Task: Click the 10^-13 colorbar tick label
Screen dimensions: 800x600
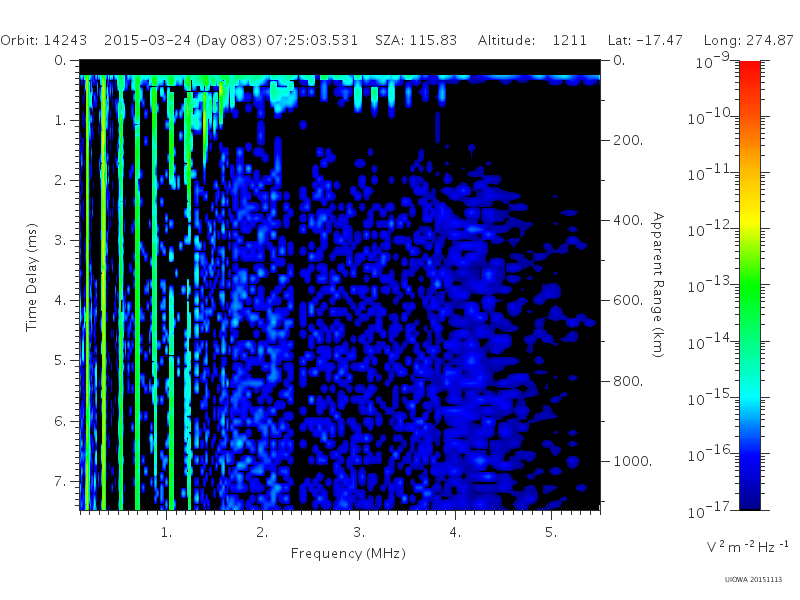Action: pyautogui.click(x=711, y=286)
